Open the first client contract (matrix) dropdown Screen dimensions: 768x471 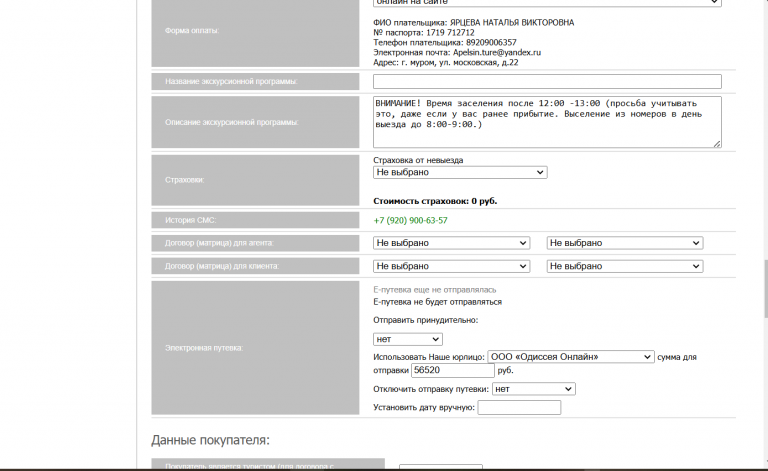click(451, 266)
